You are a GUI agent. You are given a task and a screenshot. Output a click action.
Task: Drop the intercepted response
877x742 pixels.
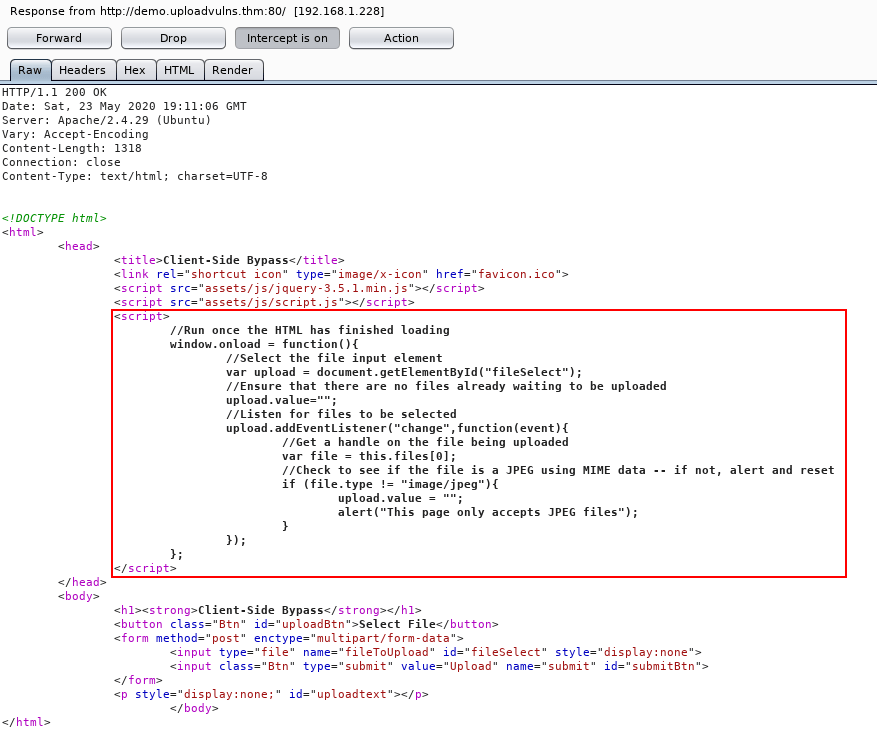coord(173,38)
